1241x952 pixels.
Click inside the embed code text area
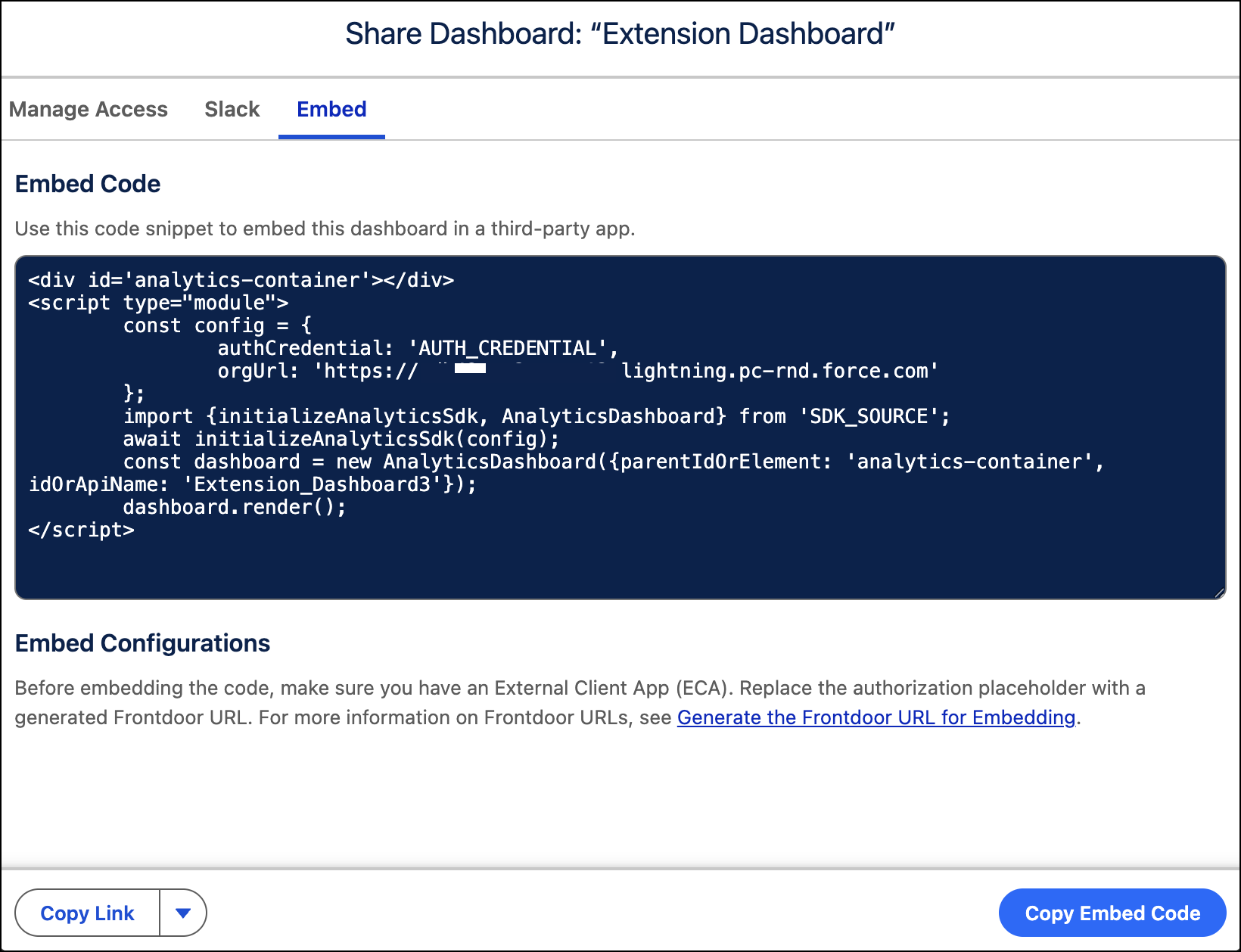point(620,428)
